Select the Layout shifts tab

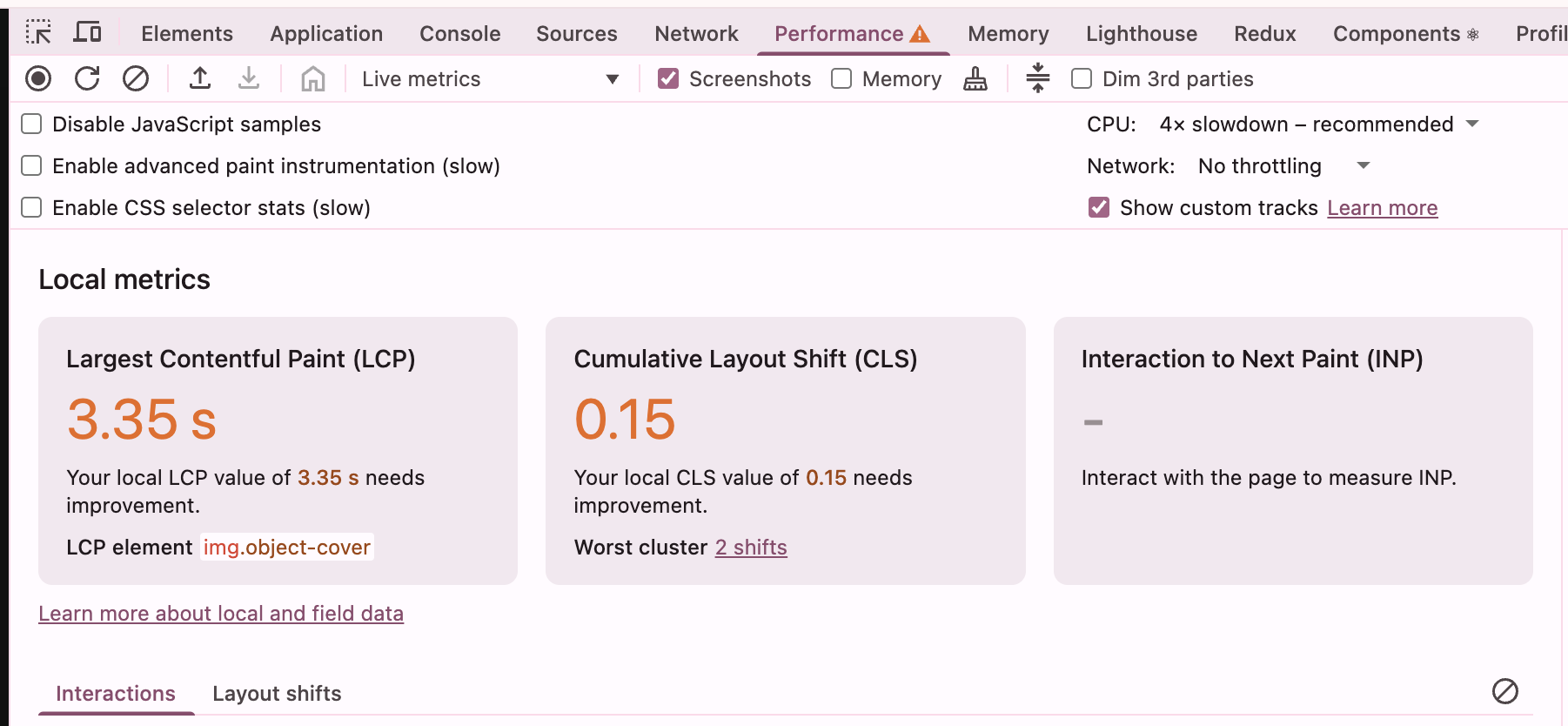pyautogui.click(x=277, y=694)
